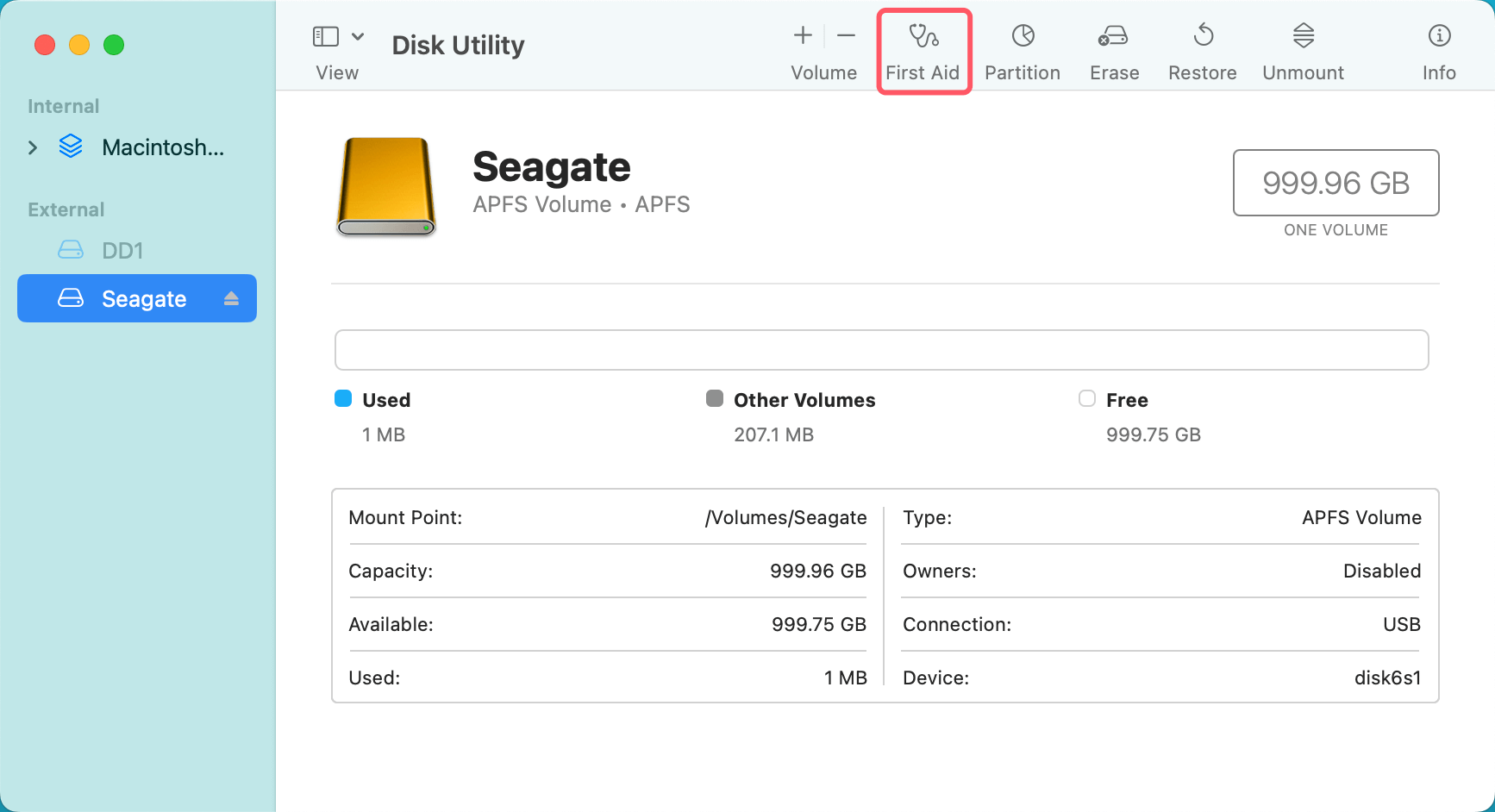Unmount the Seagate drive
Viewport: 1495px width, 812px height.
pyautogui.click(x=1302, y=50)
